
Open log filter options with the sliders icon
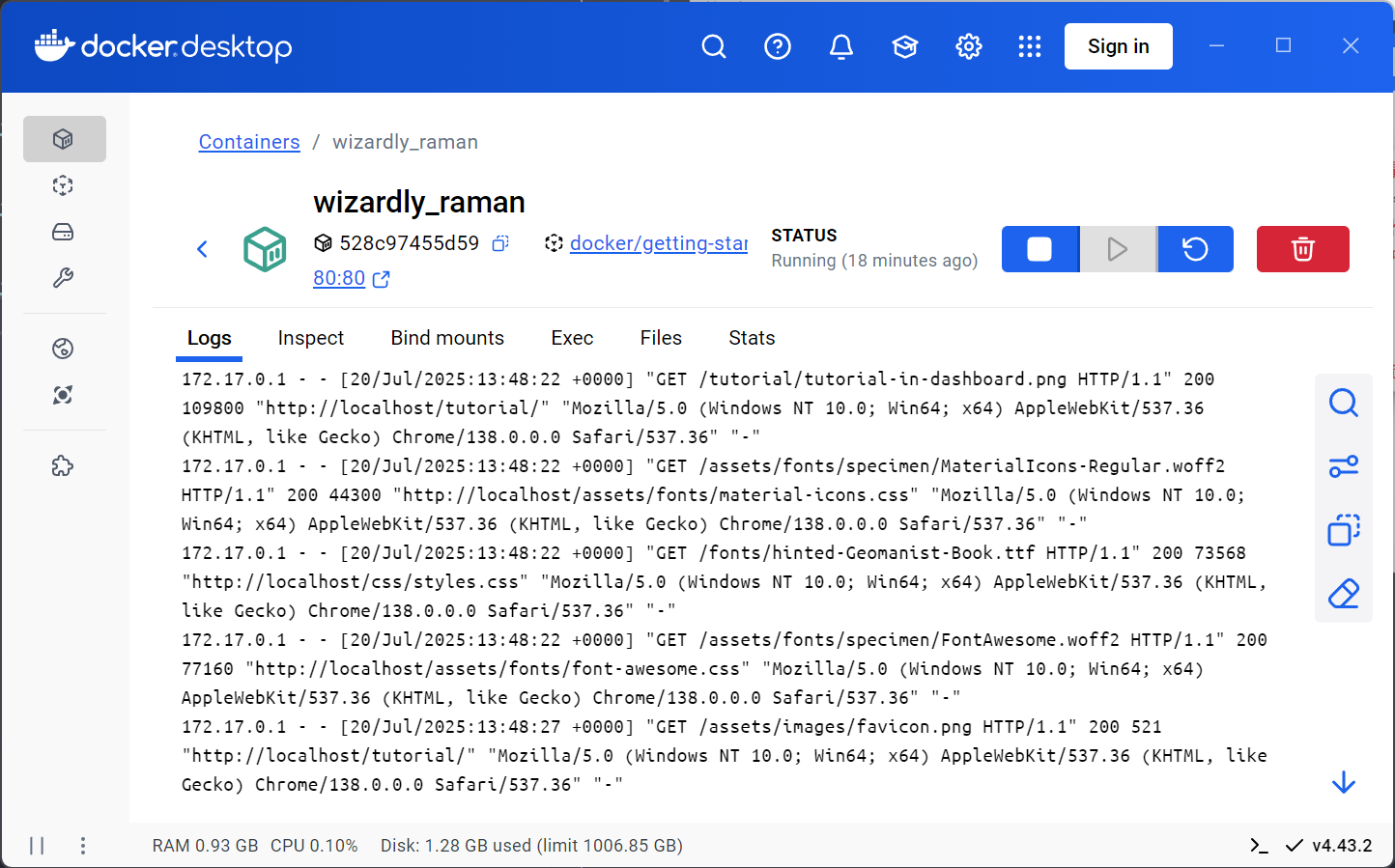(1344, 466)
